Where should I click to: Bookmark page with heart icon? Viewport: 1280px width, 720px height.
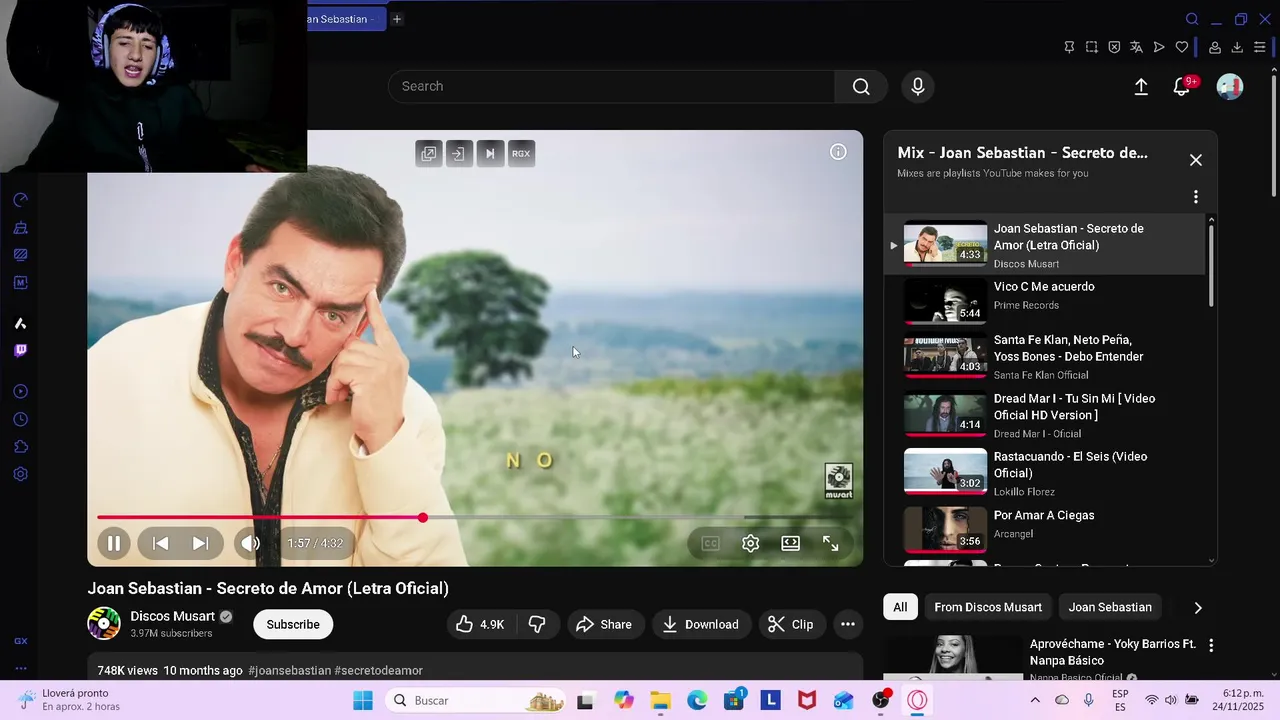click(1182, 47)
